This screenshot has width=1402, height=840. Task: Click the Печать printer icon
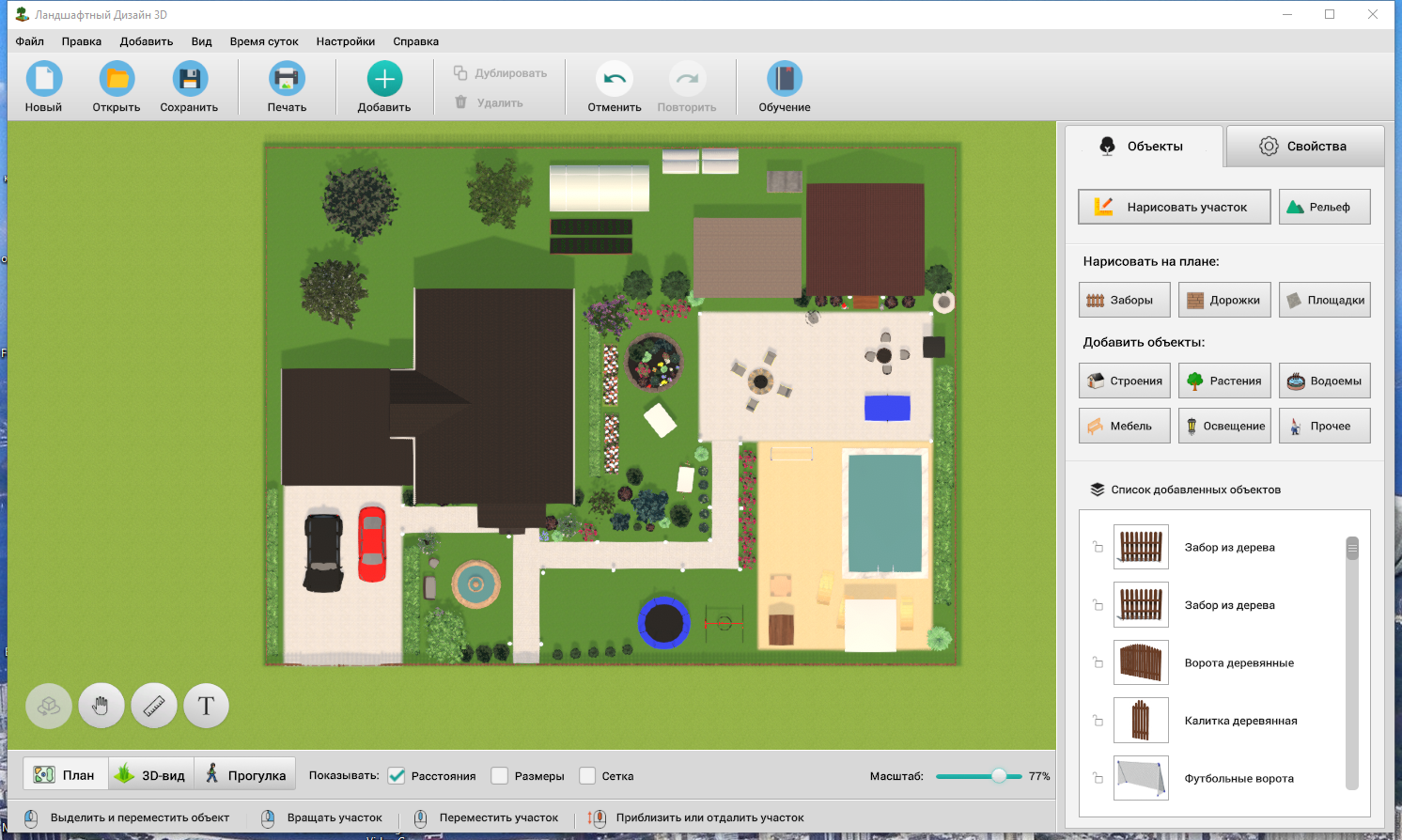point(287,79)
